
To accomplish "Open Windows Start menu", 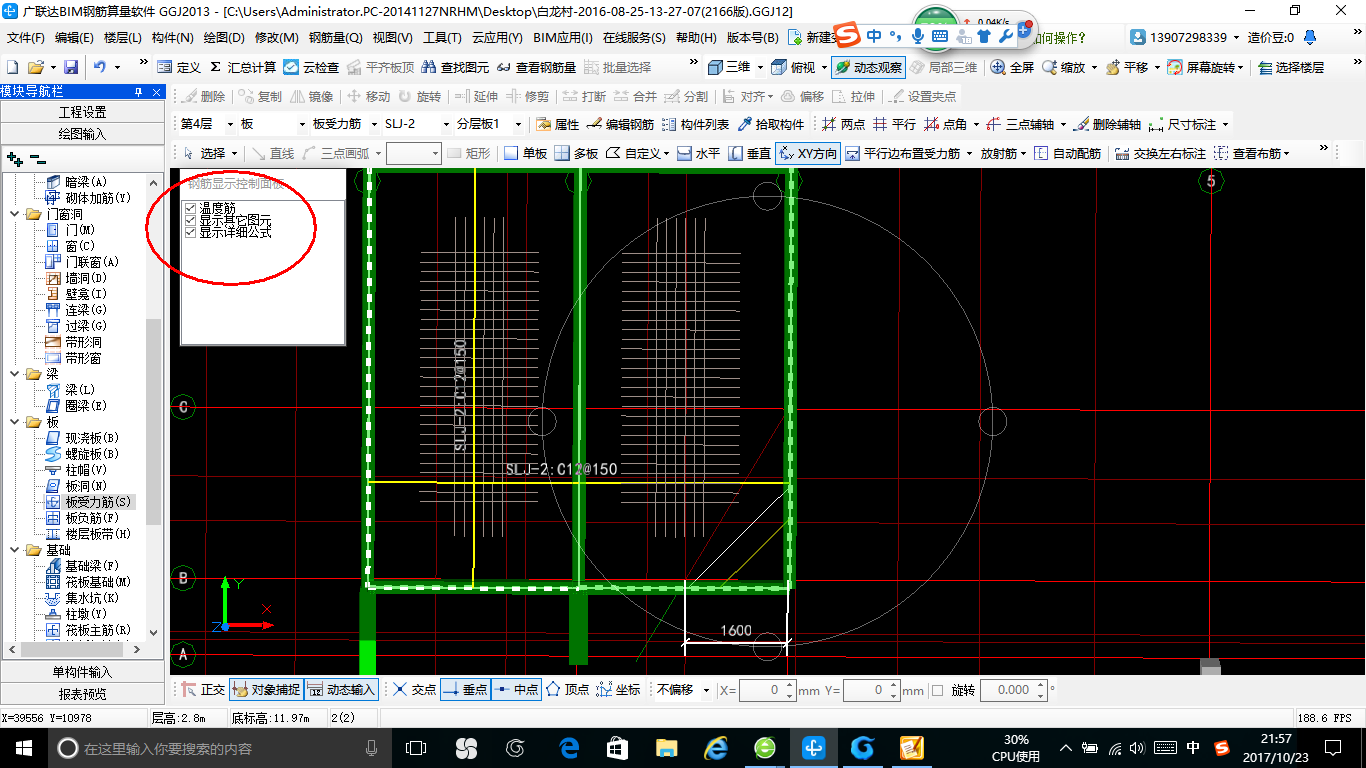I will point(22,747).
